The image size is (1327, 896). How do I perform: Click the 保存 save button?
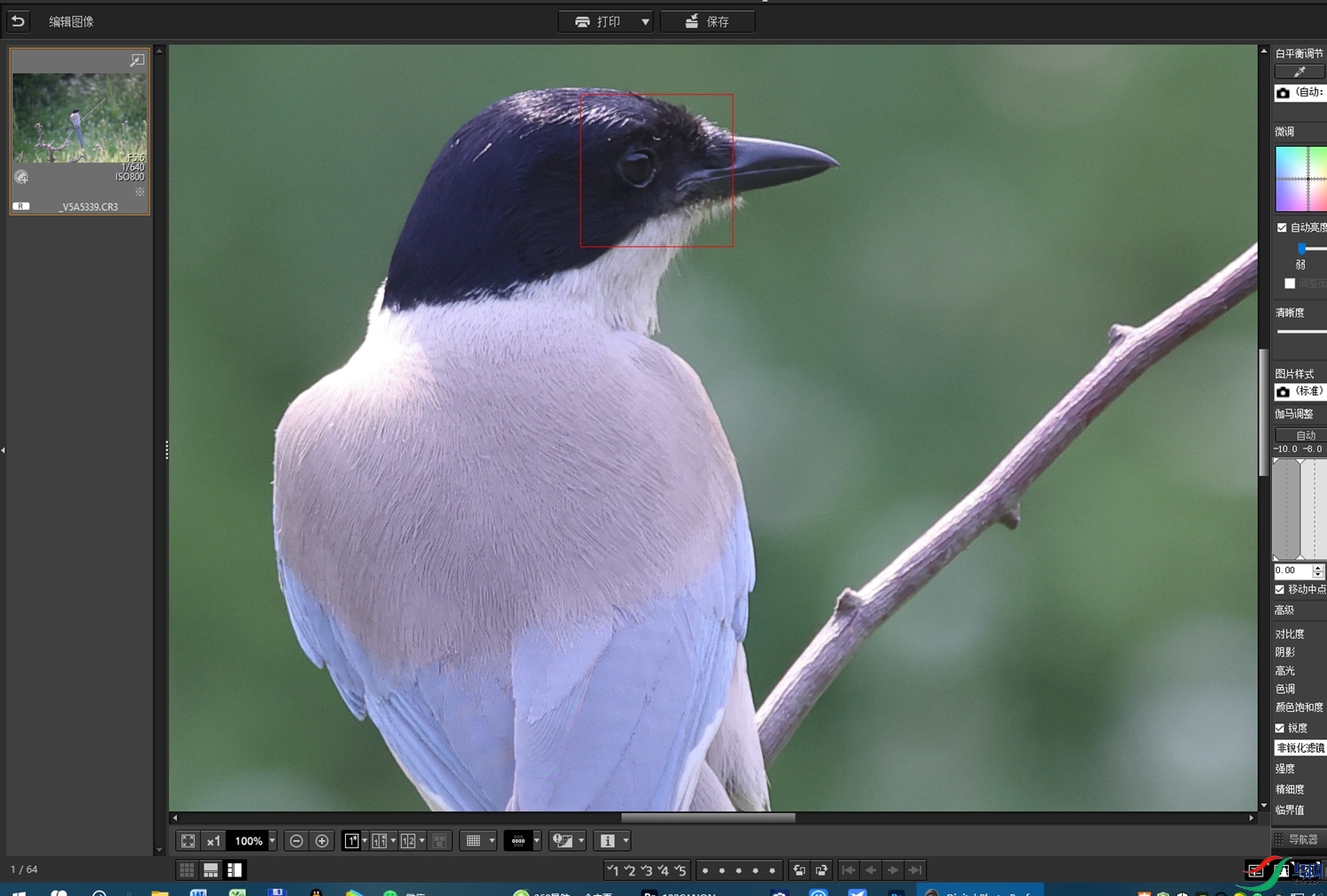(708, 21)
